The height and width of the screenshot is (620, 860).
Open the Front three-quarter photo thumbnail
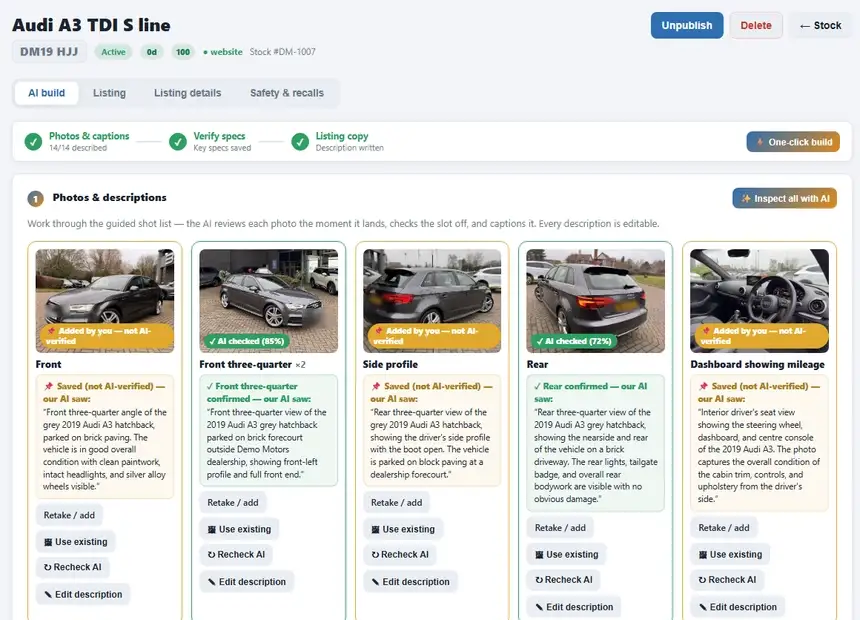(269, 301)
